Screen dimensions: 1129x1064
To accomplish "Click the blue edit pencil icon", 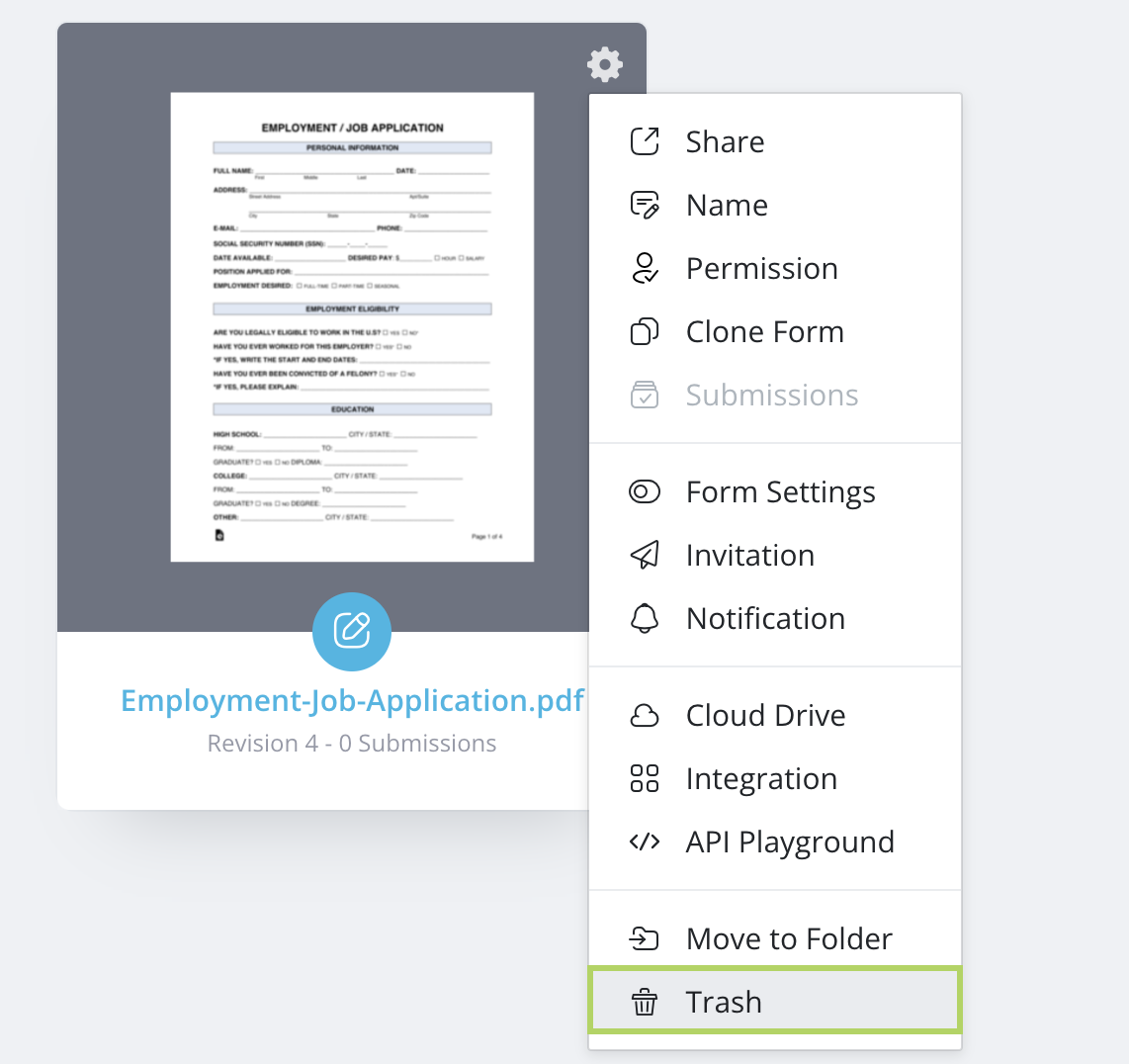I will (x=352, y=631).
